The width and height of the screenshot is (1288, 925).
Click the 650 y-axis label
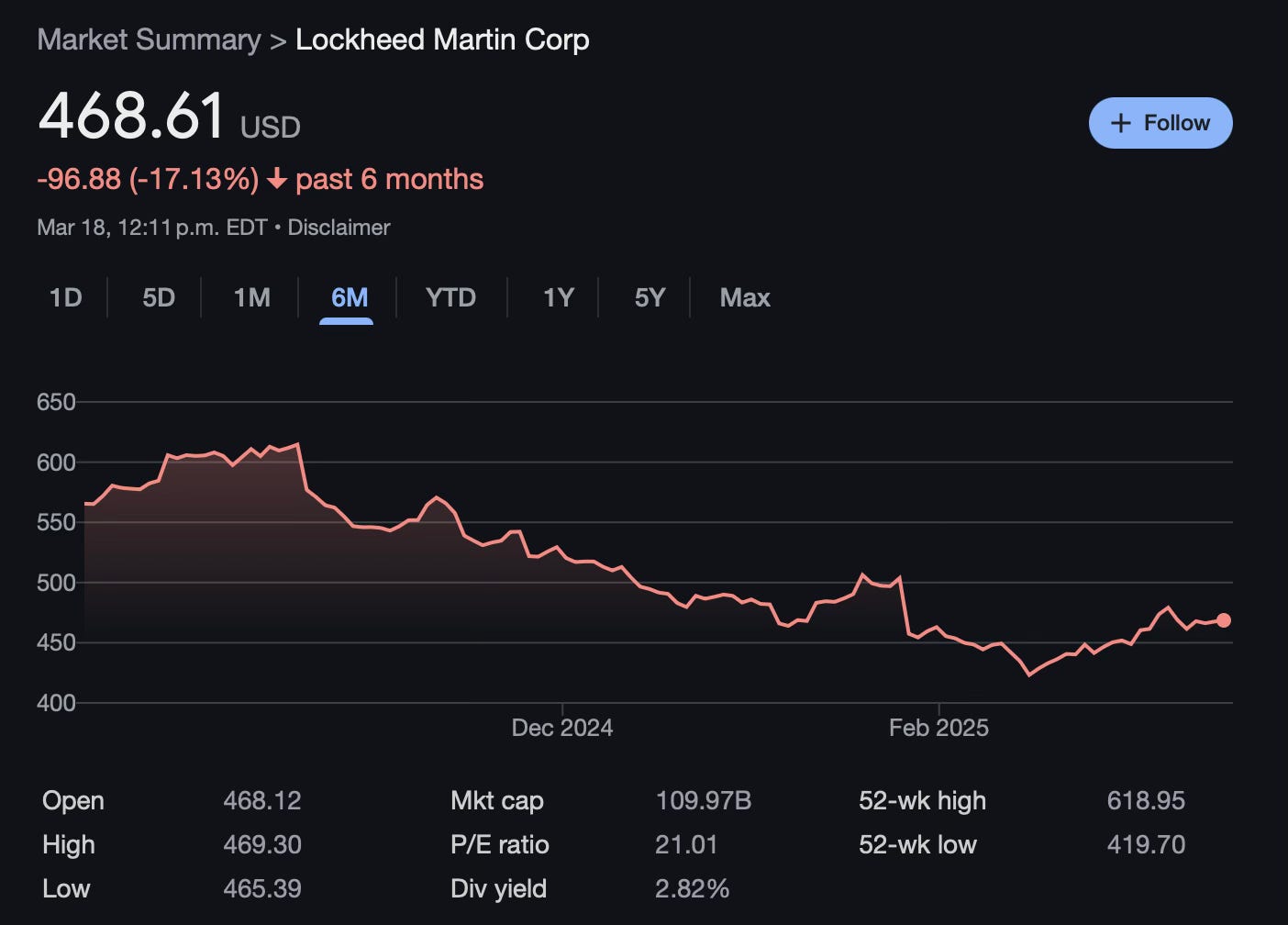click(56, 402)
